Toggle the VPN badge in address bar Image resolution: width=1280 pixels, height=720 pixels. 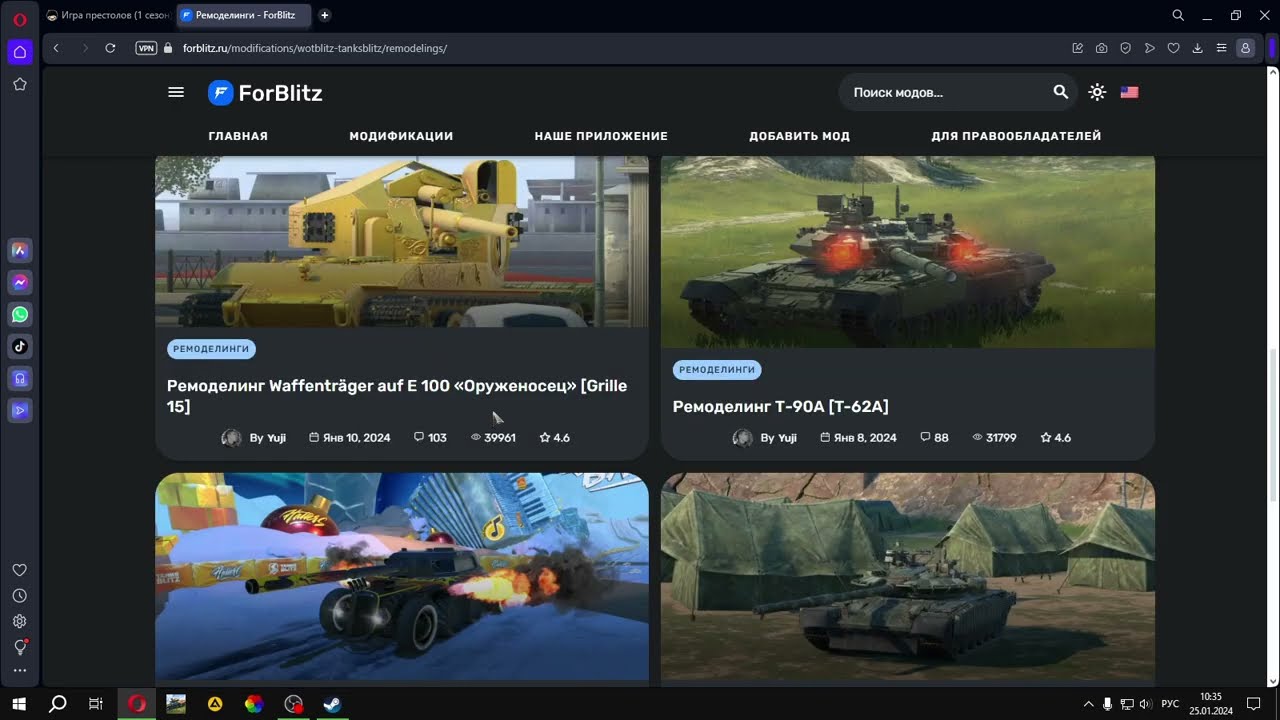146,48
